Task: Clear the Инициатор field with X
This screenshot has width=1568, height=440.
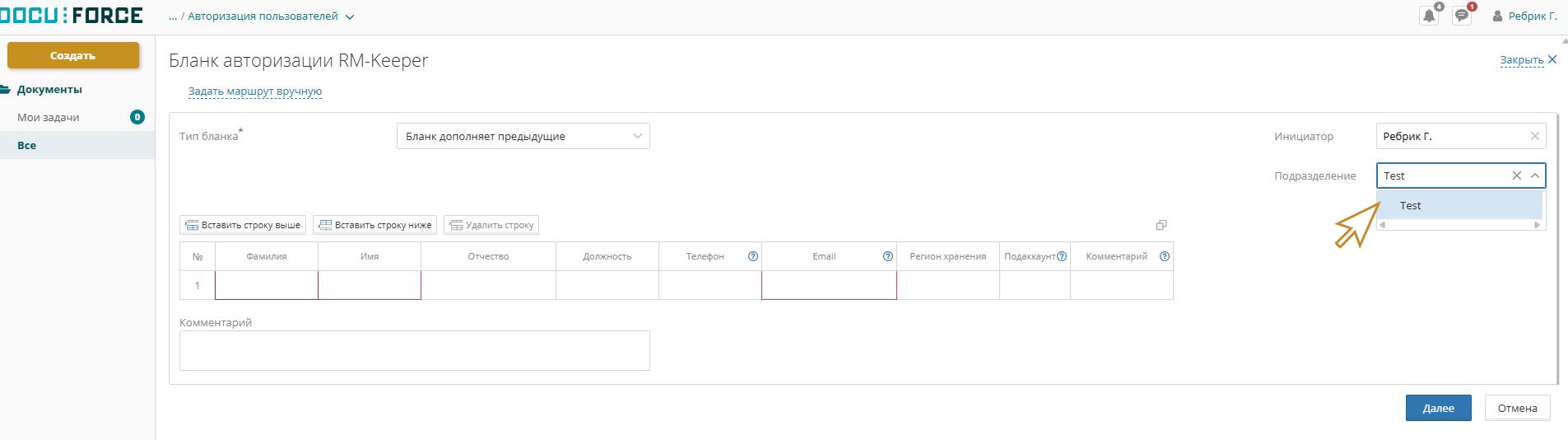Action: tap(1534, 136)
